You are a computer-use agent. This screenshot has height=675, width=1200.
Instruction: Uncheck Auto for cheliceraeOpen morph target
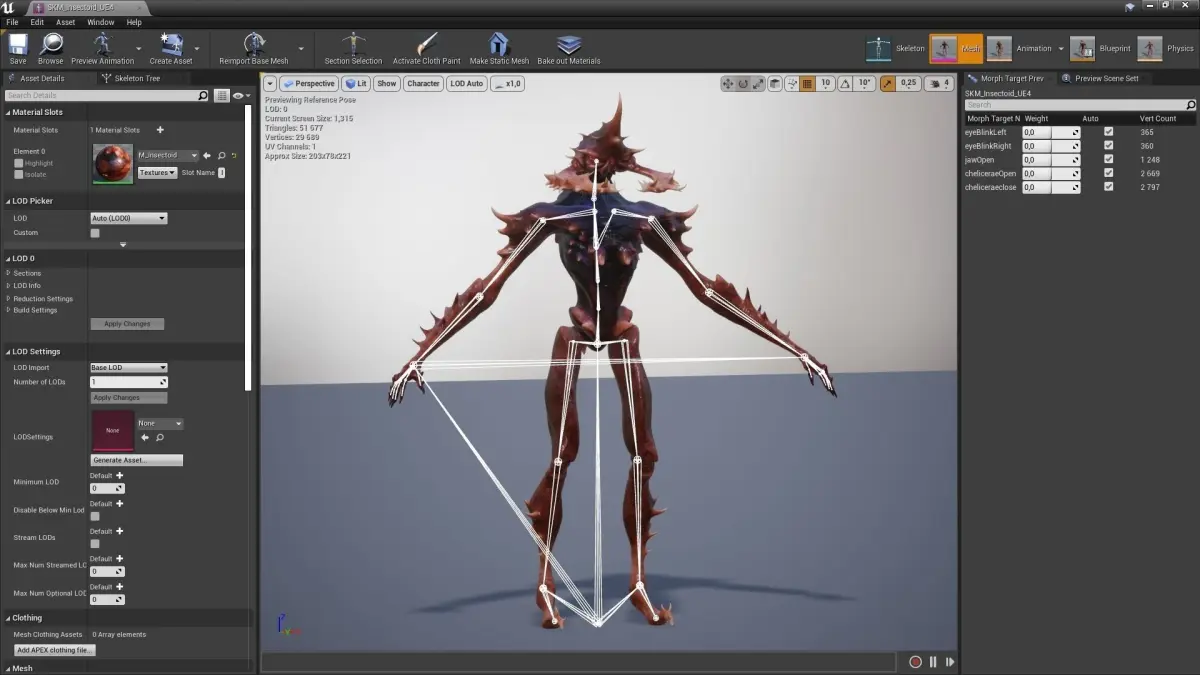pyautogui.click(x=1108, y=173)
